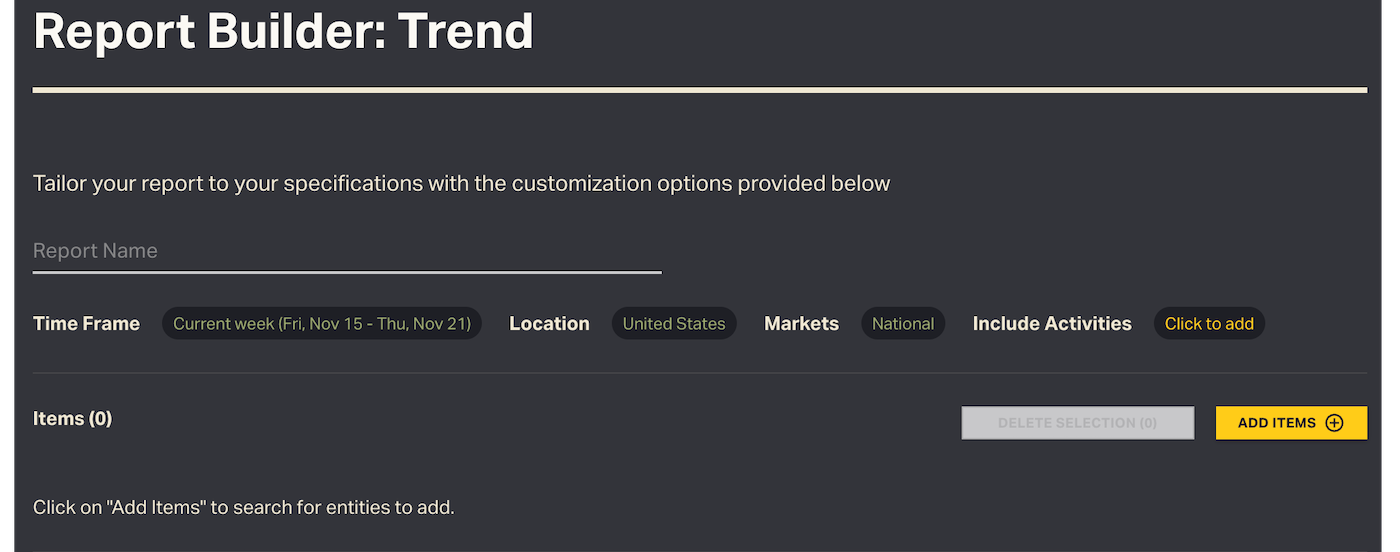1400x552 pixels.
Task: Click the greyed DELETE SELECTION (0) button
Action: tap(1077, 423)
